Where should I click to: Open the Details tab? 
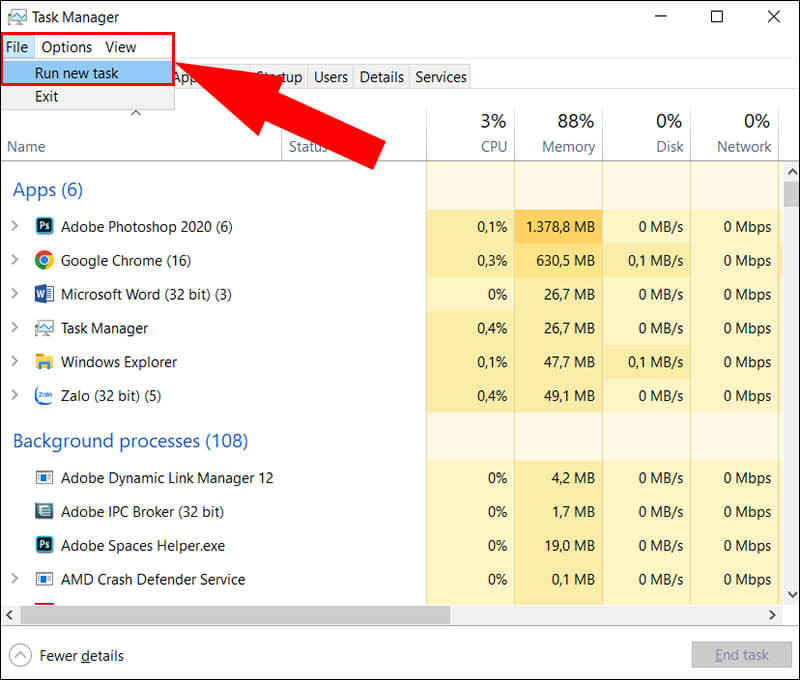[382, 77]
